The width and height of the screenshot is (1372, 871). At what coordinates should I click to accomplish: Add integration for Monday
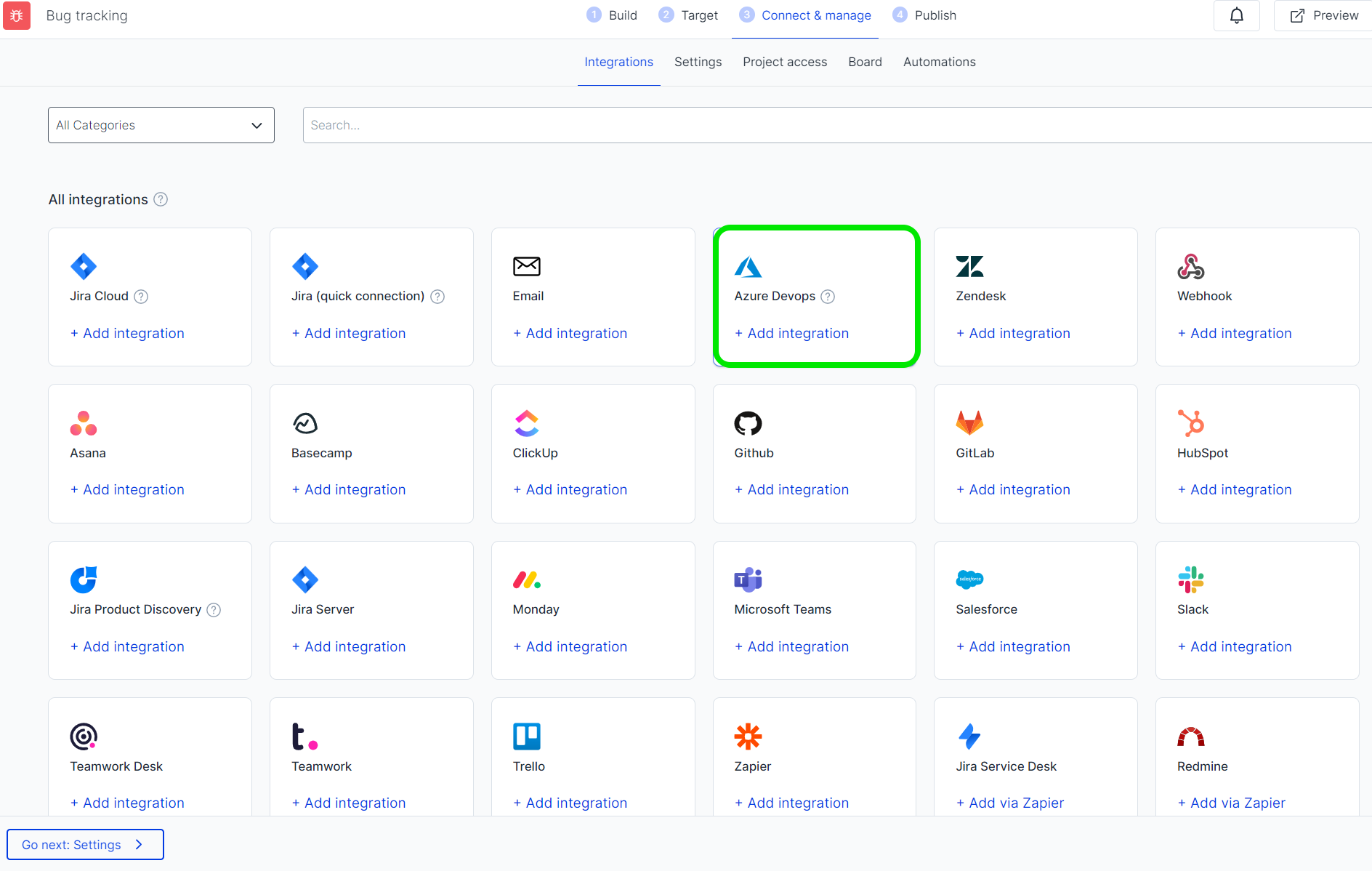570,646
